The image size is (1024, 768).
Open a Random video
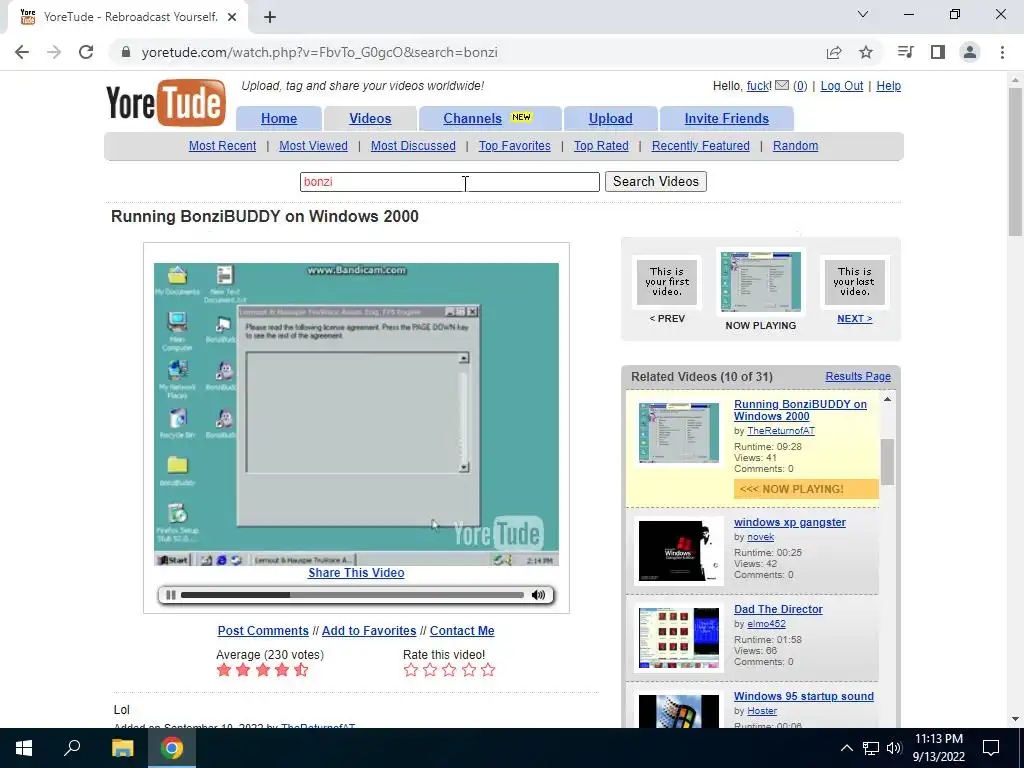tap(795, 146)
